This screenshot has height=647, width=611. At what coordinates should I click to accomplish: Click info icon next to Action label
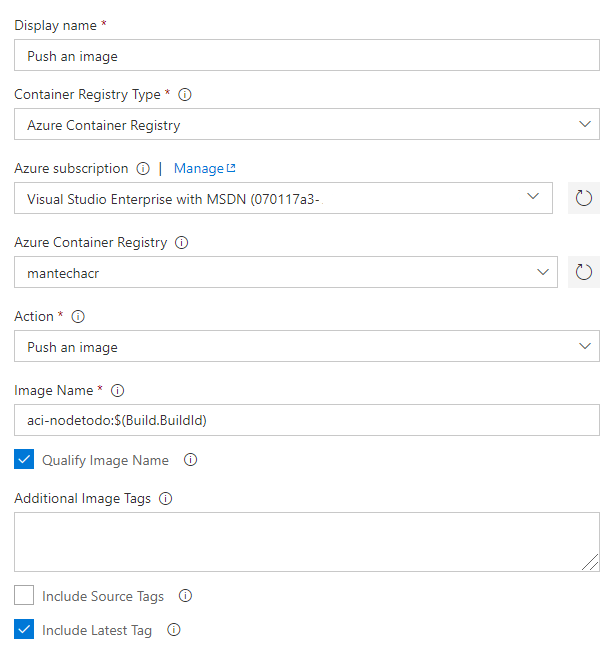coord(78,316)
